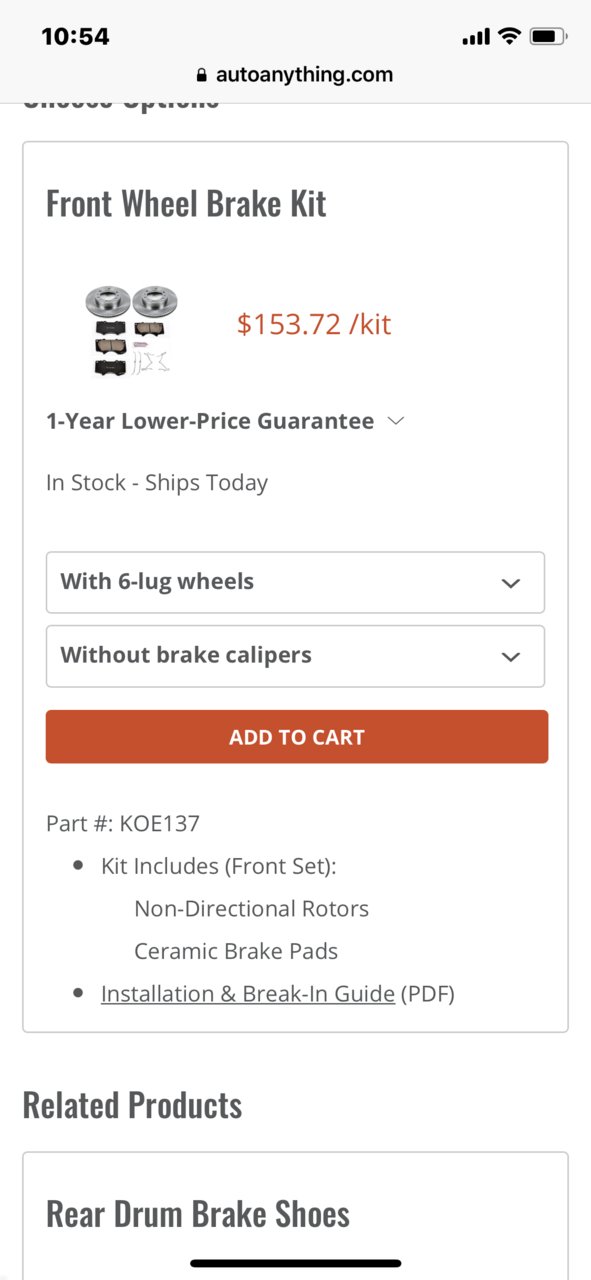The width and height of the screenshot is (591, 1280).
Task: Open the With 6-lug wheels dropdown
Action: pos(295,582)
